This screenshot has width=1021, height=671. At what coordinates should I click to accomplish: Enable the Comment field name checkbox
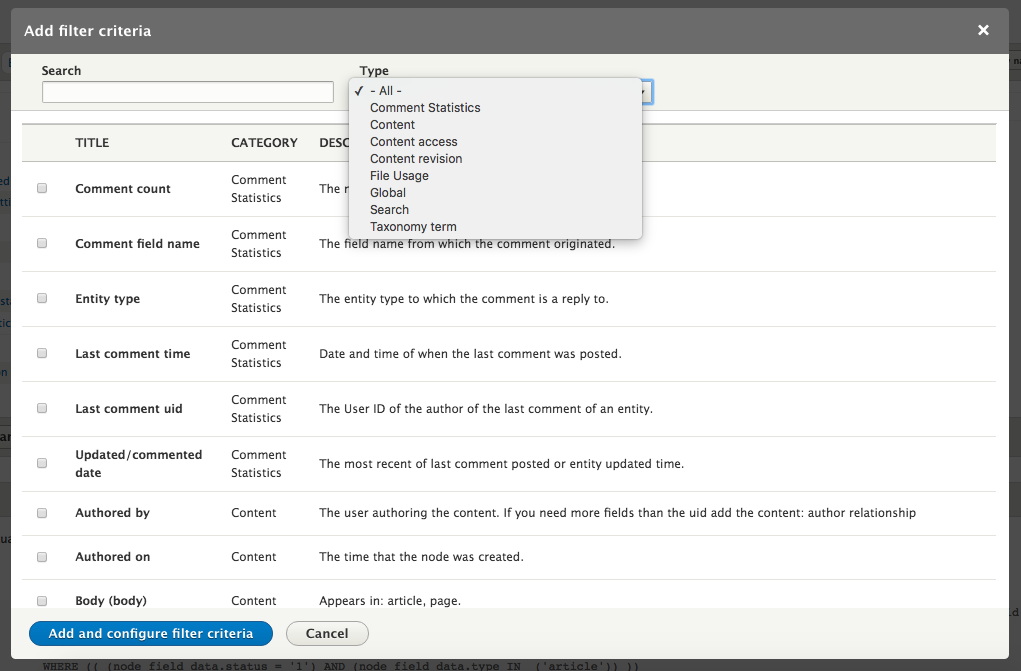(42, 243)
